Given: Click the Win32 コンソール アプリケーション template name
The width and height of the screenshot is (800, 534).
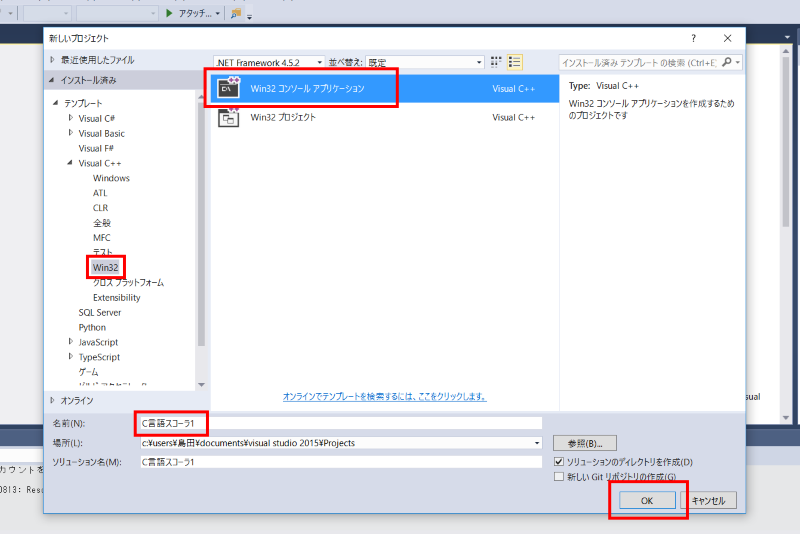Looking at the screenshot, I should click(307, 88).
